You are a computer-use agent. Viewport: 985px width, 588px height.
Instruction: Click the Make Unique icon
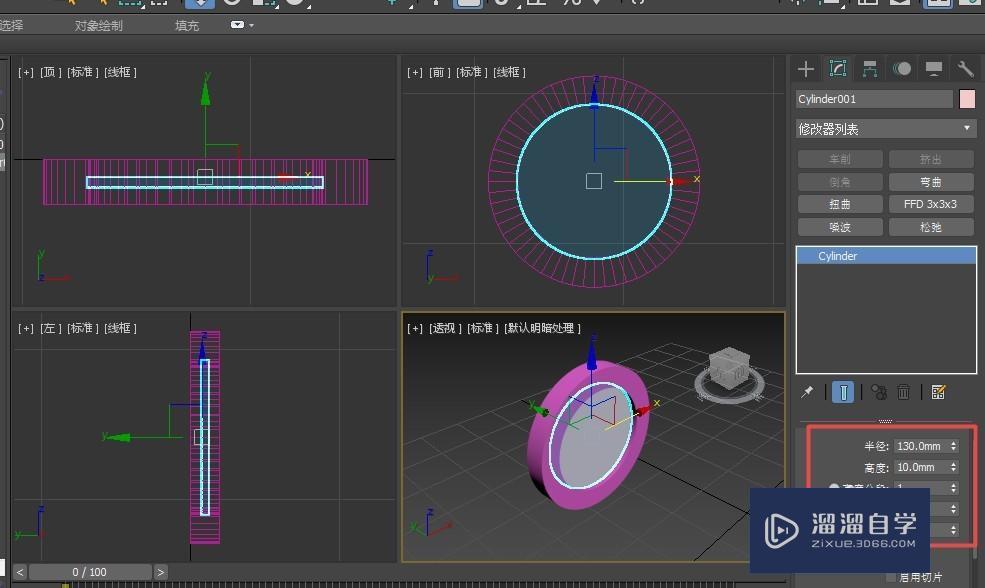tap(877, 392)
